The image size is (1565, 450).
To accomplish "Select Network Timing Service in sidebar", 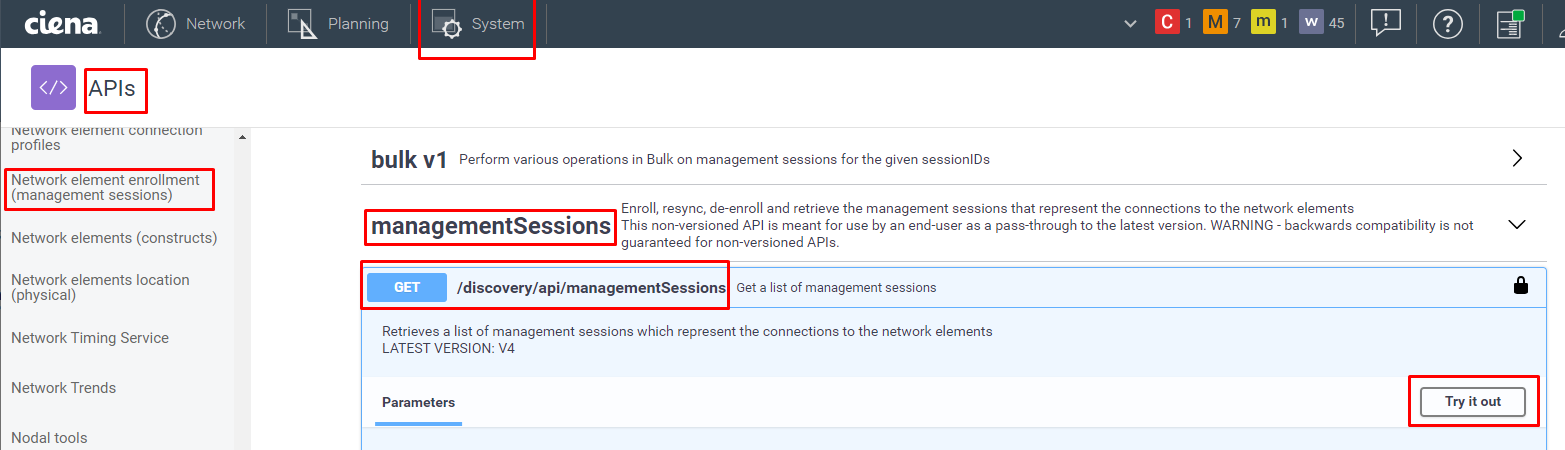I will (90, 338).
